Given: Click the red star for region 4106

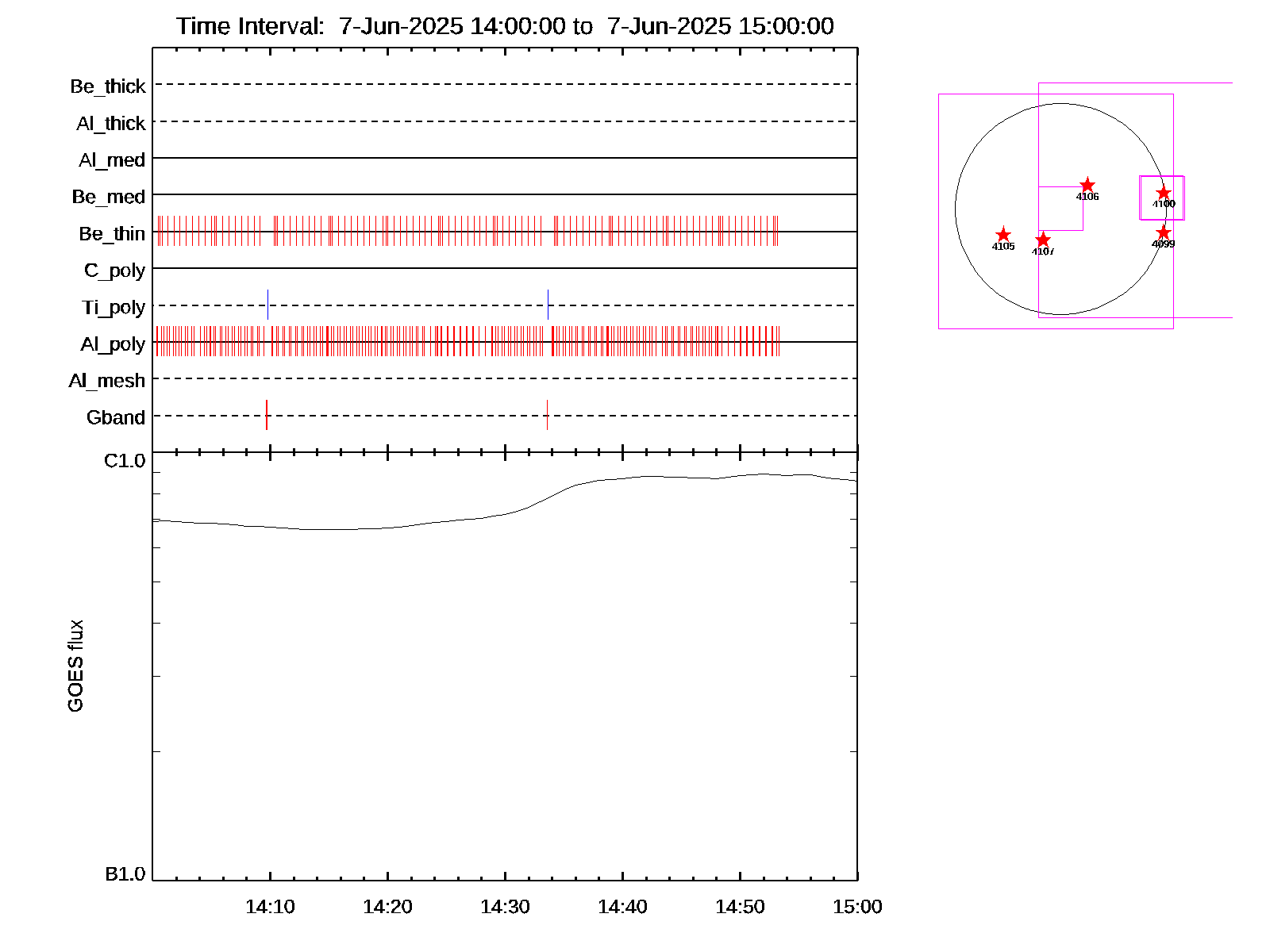Looking at the screenshot, I should pyautogui.click(x=1087, y=185).
